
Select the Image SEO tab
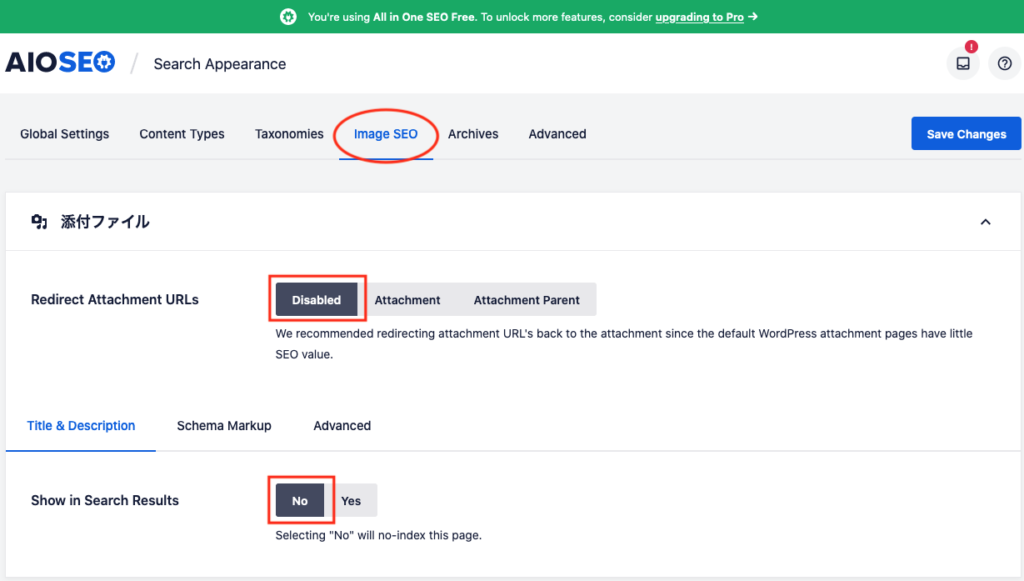(386, 134)
